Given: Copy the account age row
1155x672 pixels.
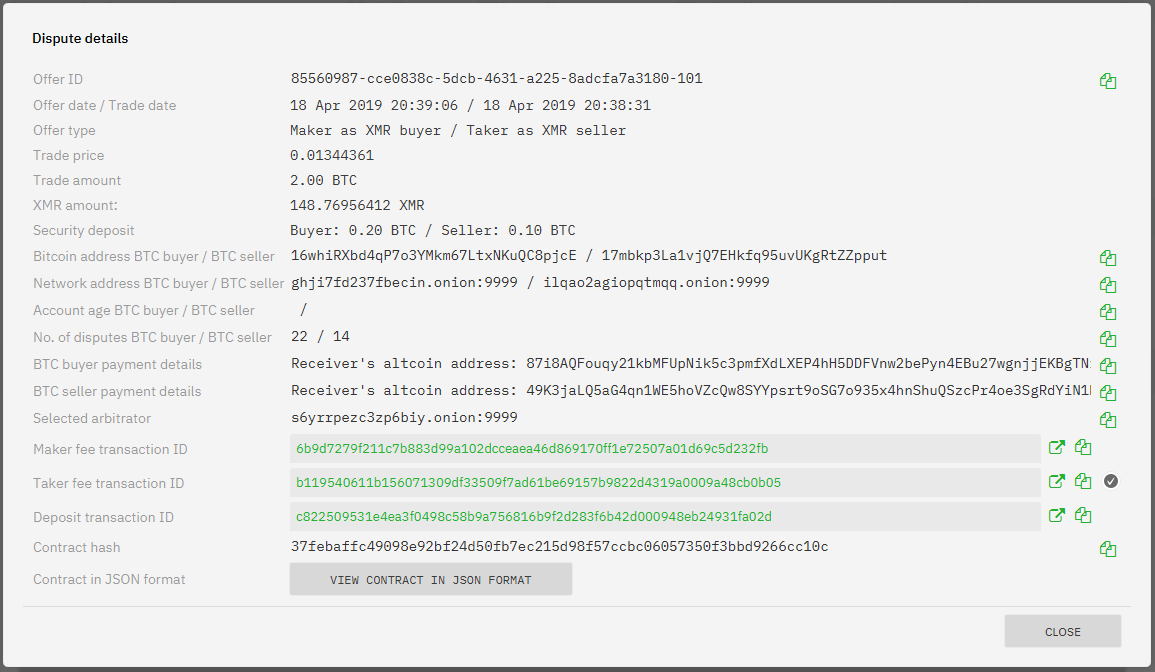Looking at the screenshot, I should [1108, 312].
